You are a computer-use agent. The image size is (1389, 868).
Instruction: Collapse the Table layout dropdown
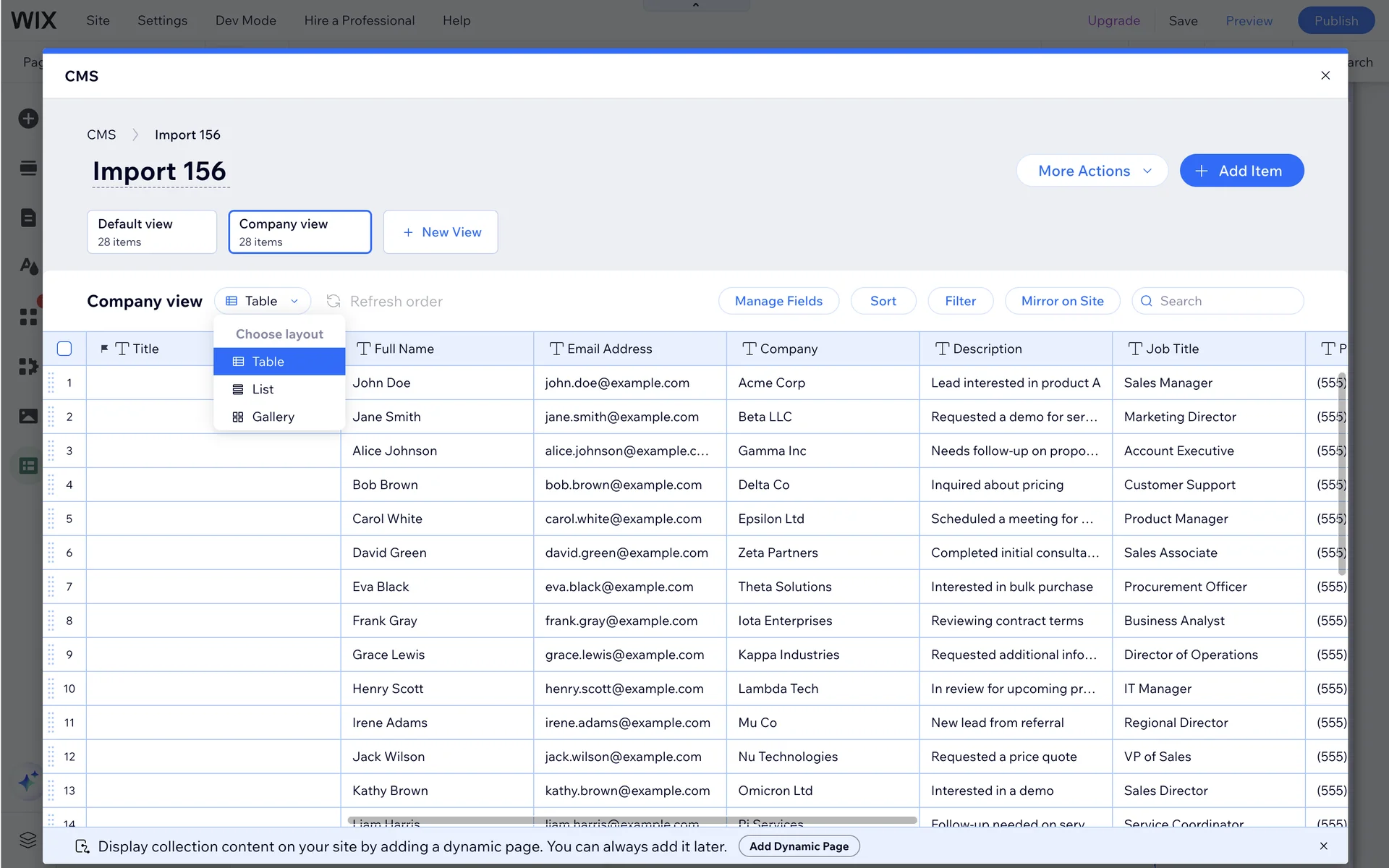pos(262,301)
